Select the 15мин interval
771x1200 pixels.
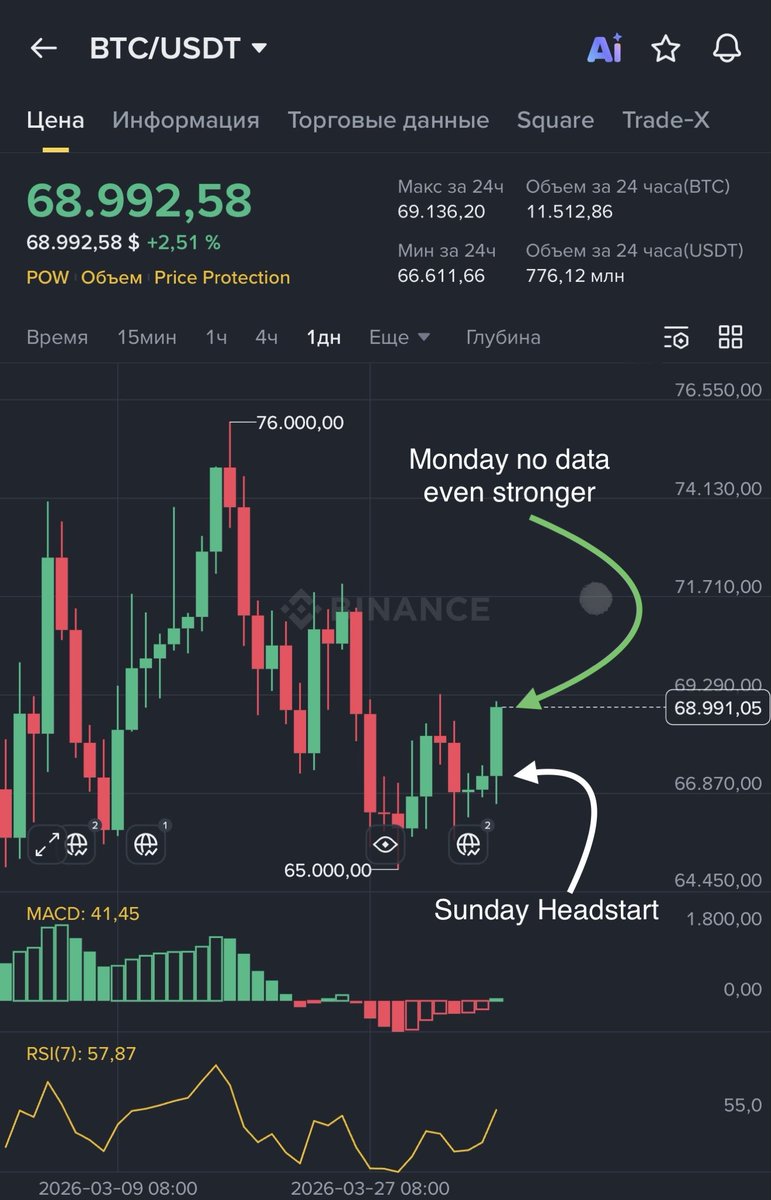pyautogui.click(x=147, y=337)
